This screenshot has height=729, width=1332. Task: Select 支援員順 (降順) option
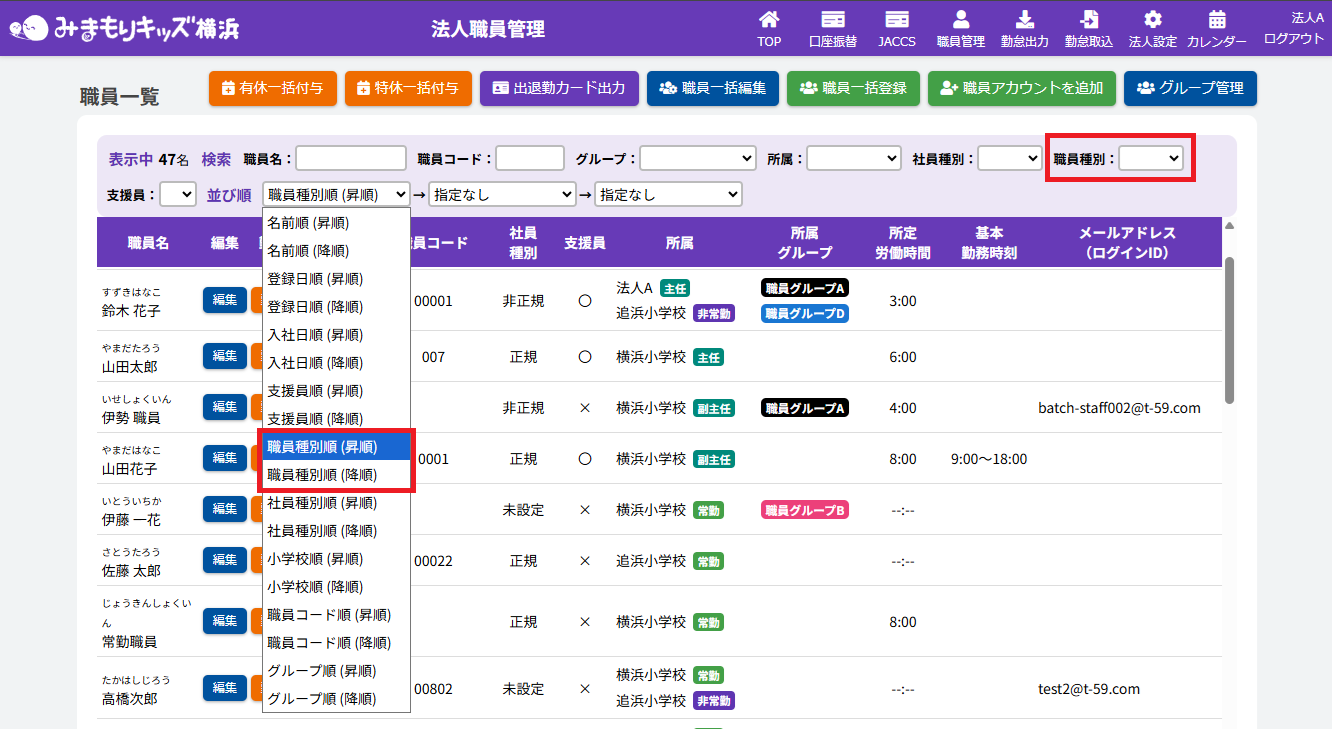click(336, 419)
